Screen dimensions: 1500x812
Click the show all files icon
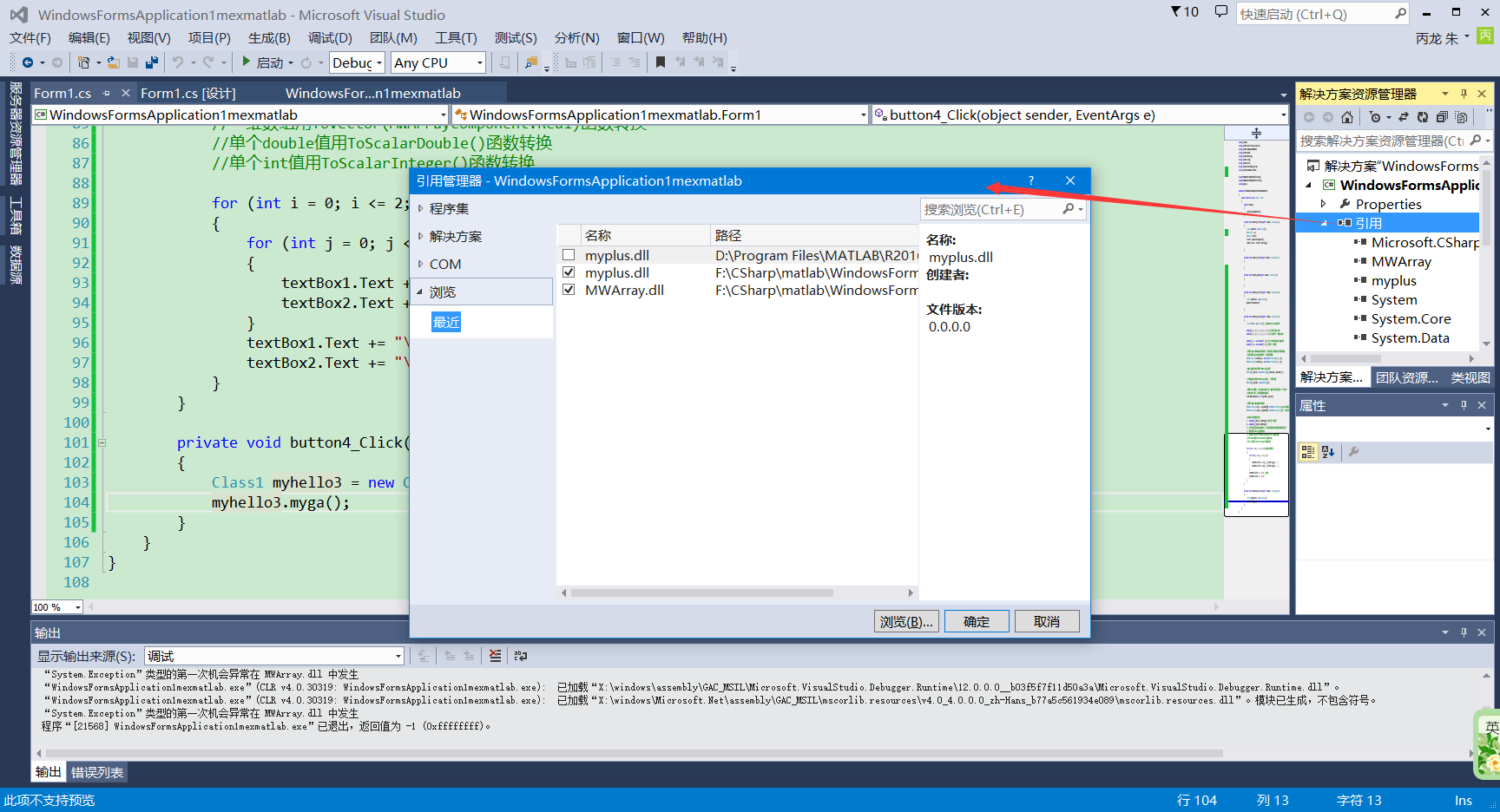(x=1462, y=117)
